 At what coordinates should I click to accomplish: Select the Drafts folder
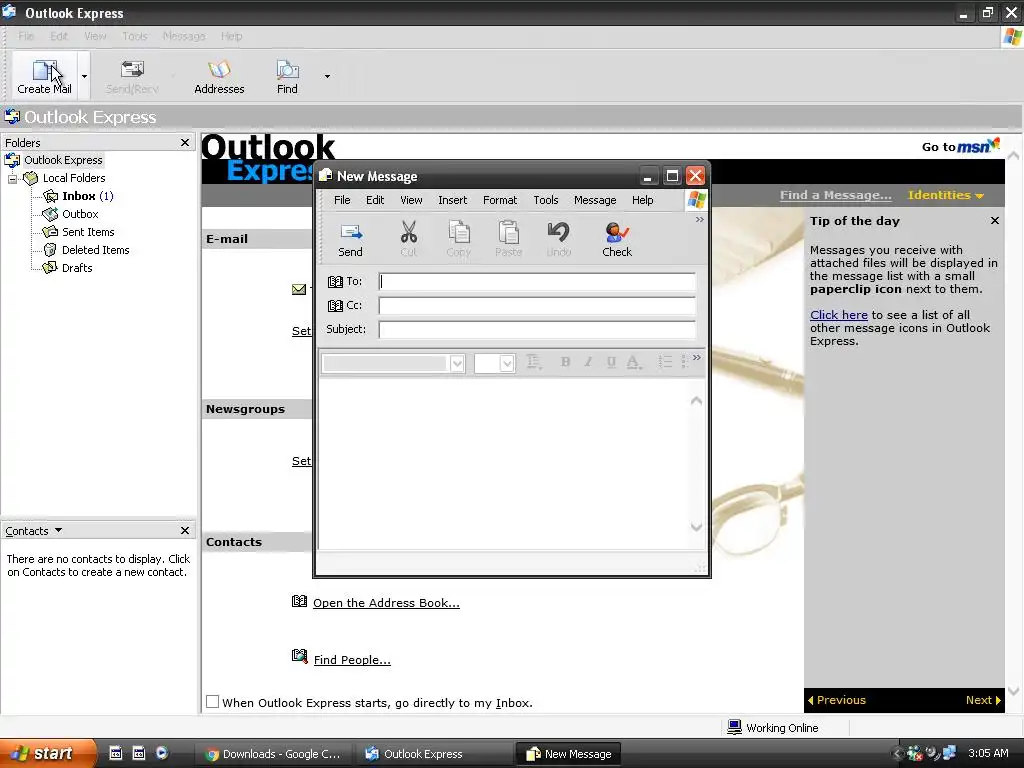(67, 268)
